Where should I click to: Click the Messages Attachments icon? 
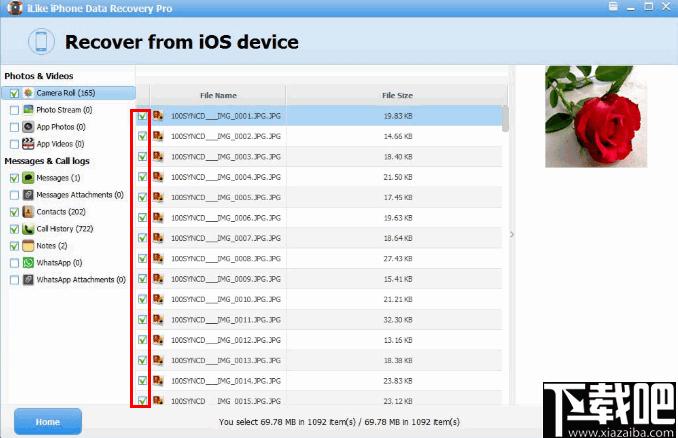[28, 195]
